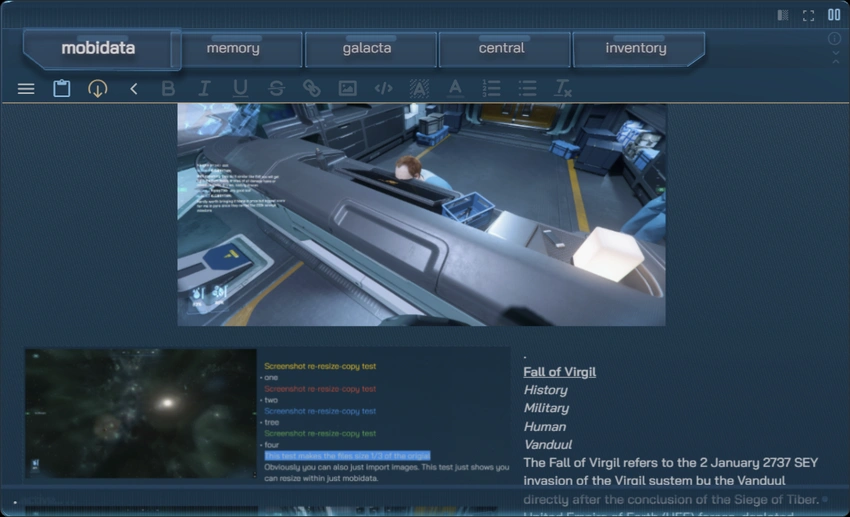The image size is (850, 517).
Task: Open the hamburger menu icon
Action: click(25, 88)
